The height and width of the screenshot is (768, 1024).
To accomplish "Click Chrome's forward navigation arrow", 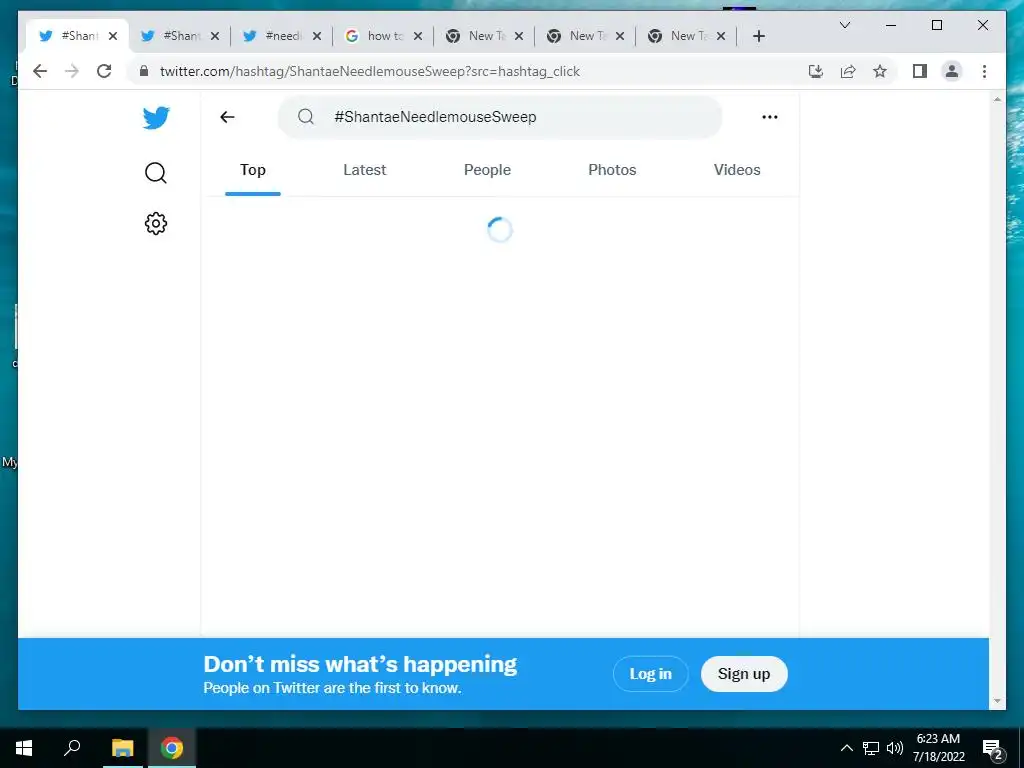I will [72, 71].
